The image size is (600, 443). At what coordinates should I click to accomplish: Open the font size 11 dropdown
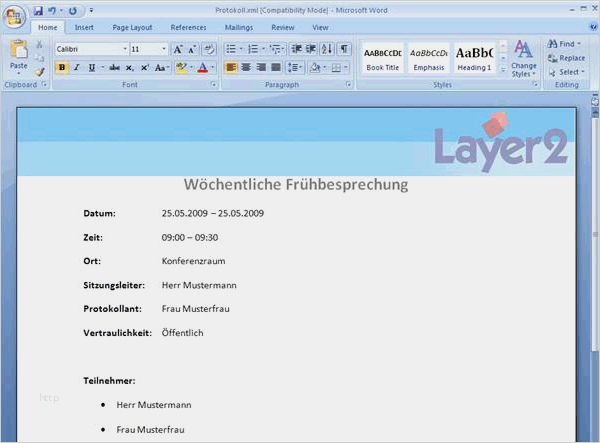click(x=164, y=49)
